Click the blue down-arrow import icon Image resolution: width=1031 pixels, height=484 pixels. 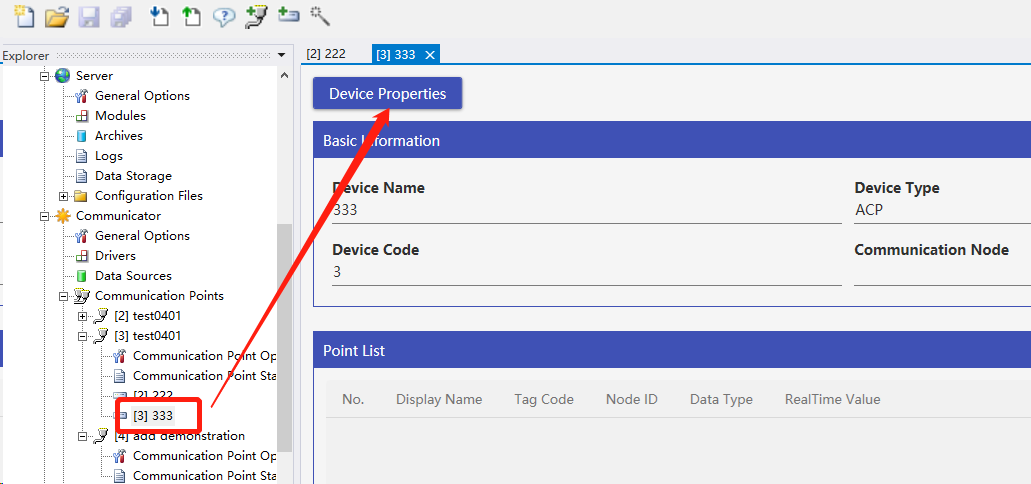(x=158, y=16)
